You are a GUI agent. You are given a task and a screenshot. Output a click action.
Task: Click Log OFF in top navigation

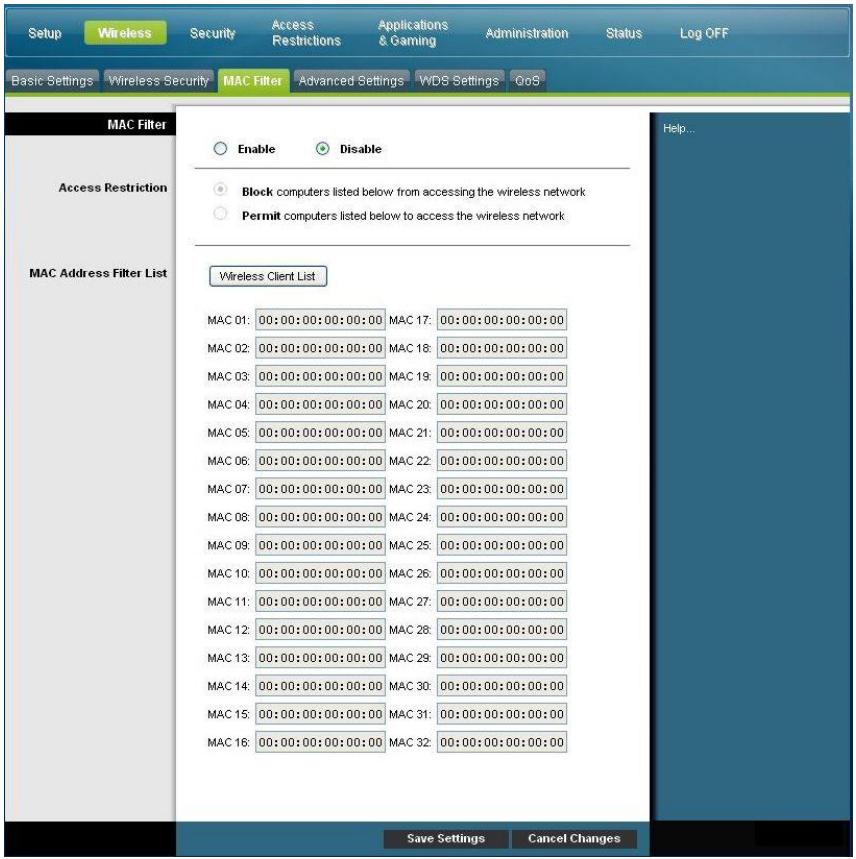[704, 34]
